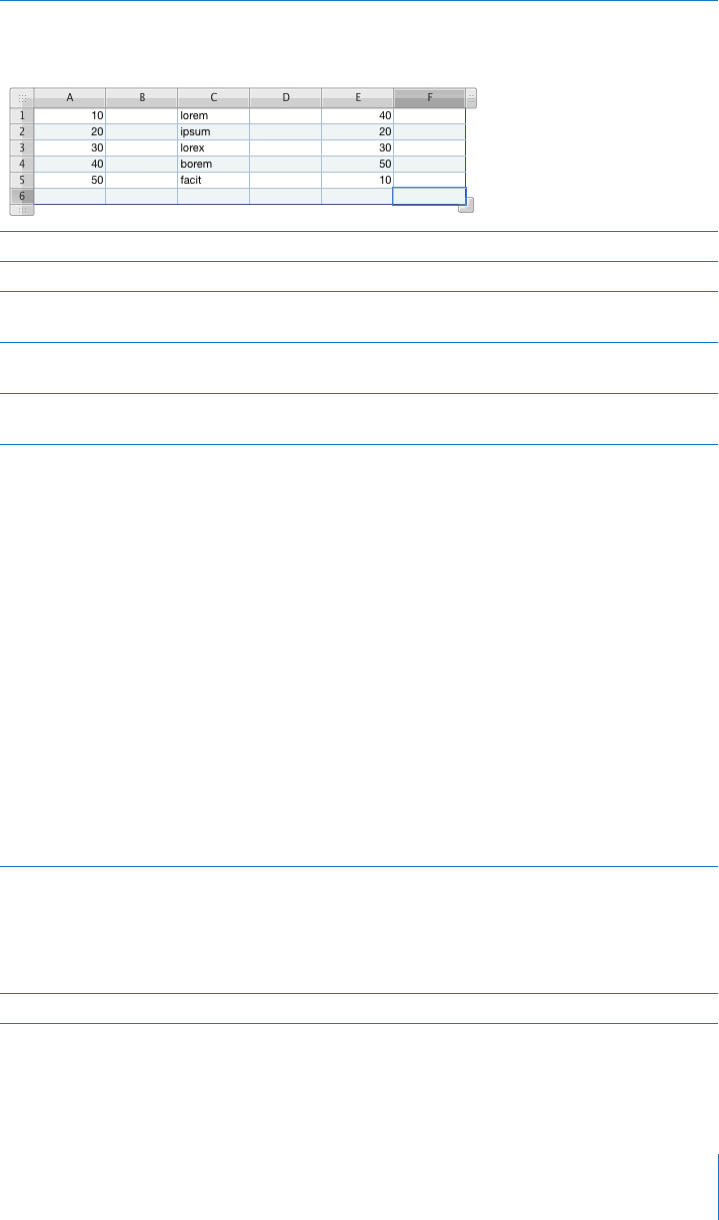719x1220 pixels.
Task: Select row 1 reference tab
Action: 22,115
